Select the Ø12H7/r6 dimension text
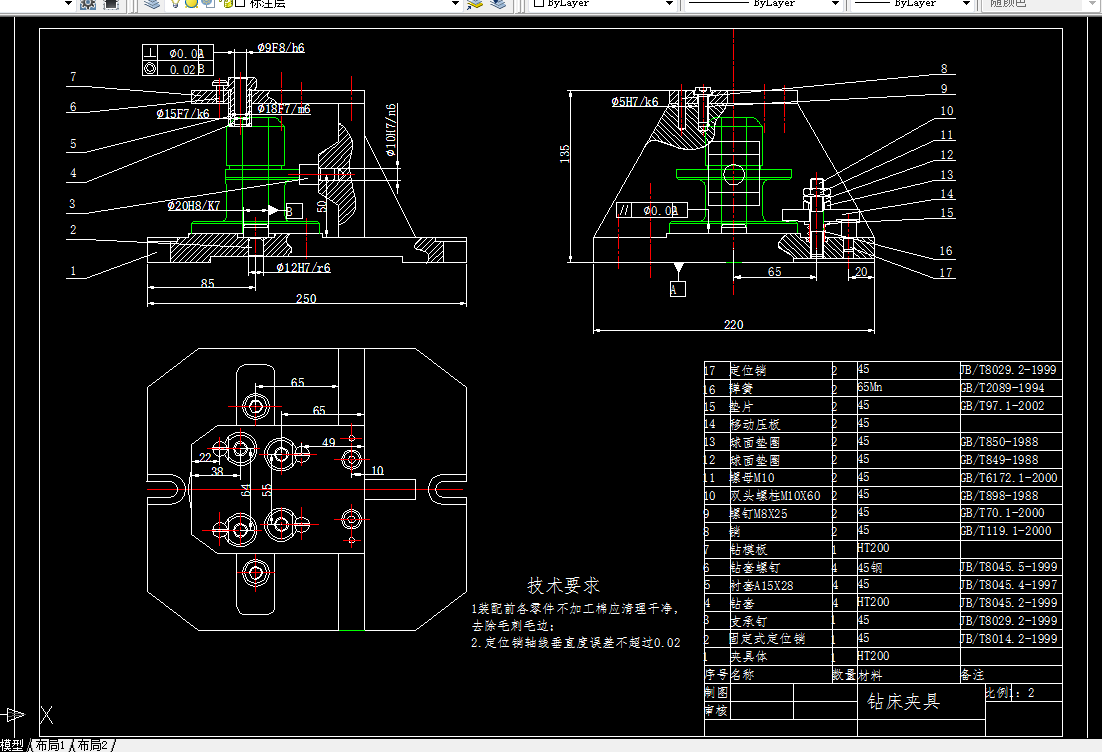This screenshot has width=1102, height=752. (304, 268)
